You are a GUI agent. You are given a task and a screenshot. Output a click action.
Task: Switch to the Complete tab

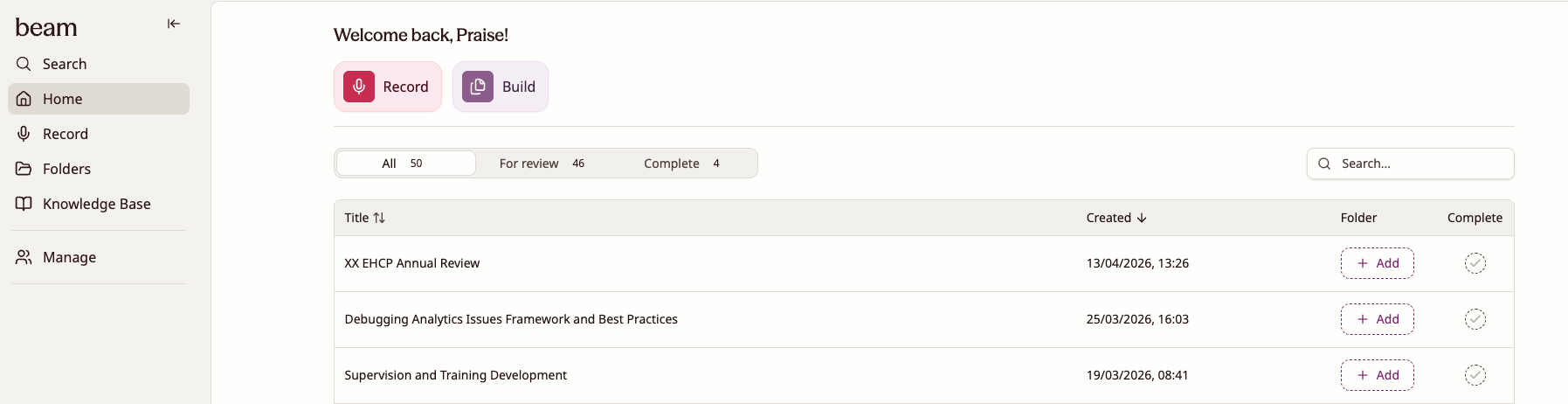pos(681,164)
